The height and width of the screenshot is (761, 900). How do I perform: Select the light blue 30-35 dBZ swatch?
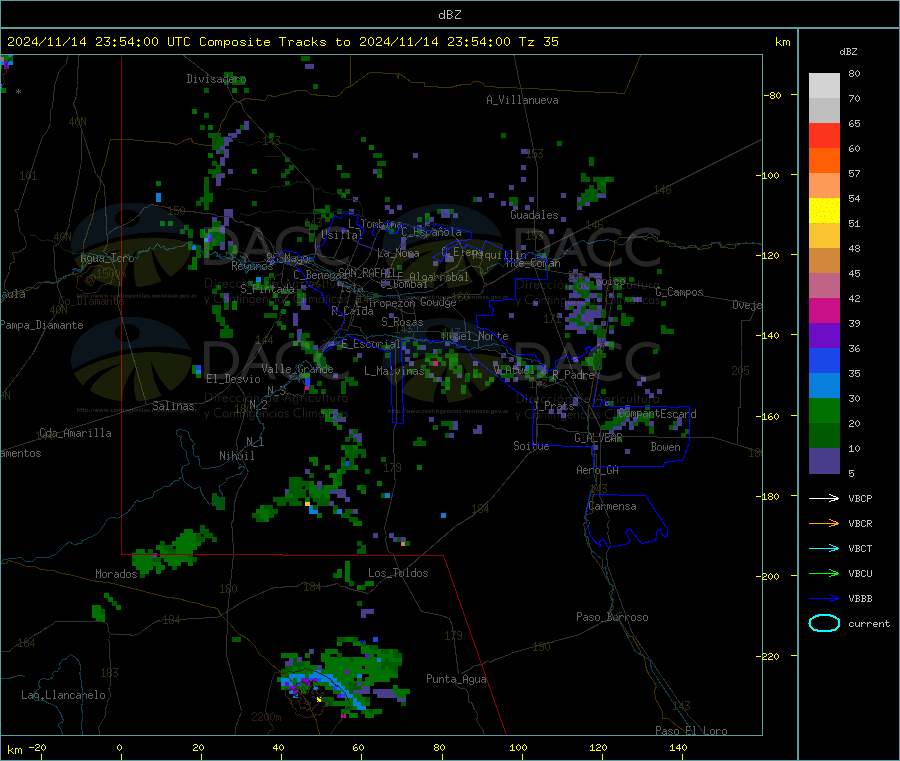(824, 386)
